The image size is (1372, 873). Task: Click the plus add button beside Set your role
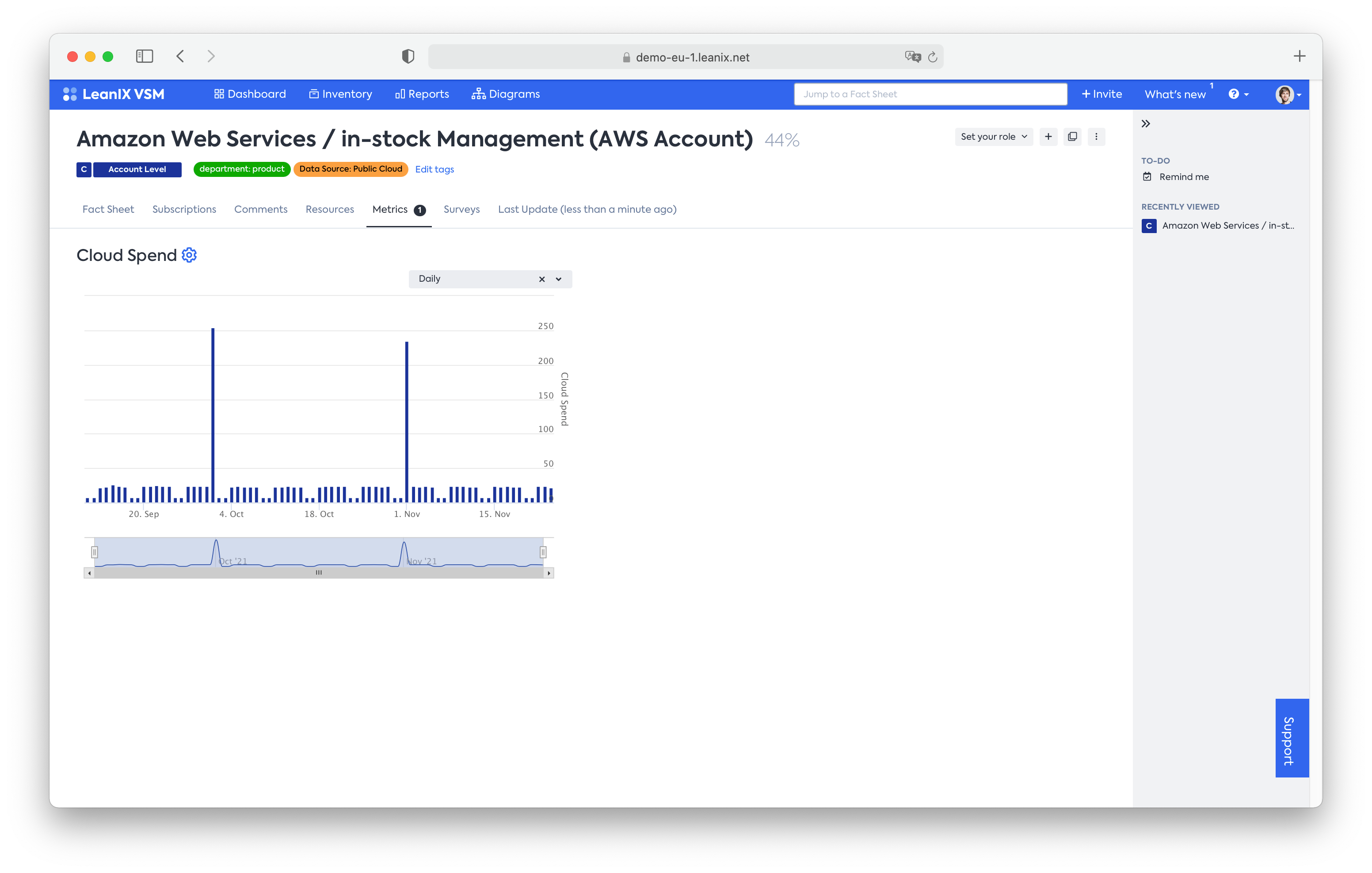(x=1048, y=136)
